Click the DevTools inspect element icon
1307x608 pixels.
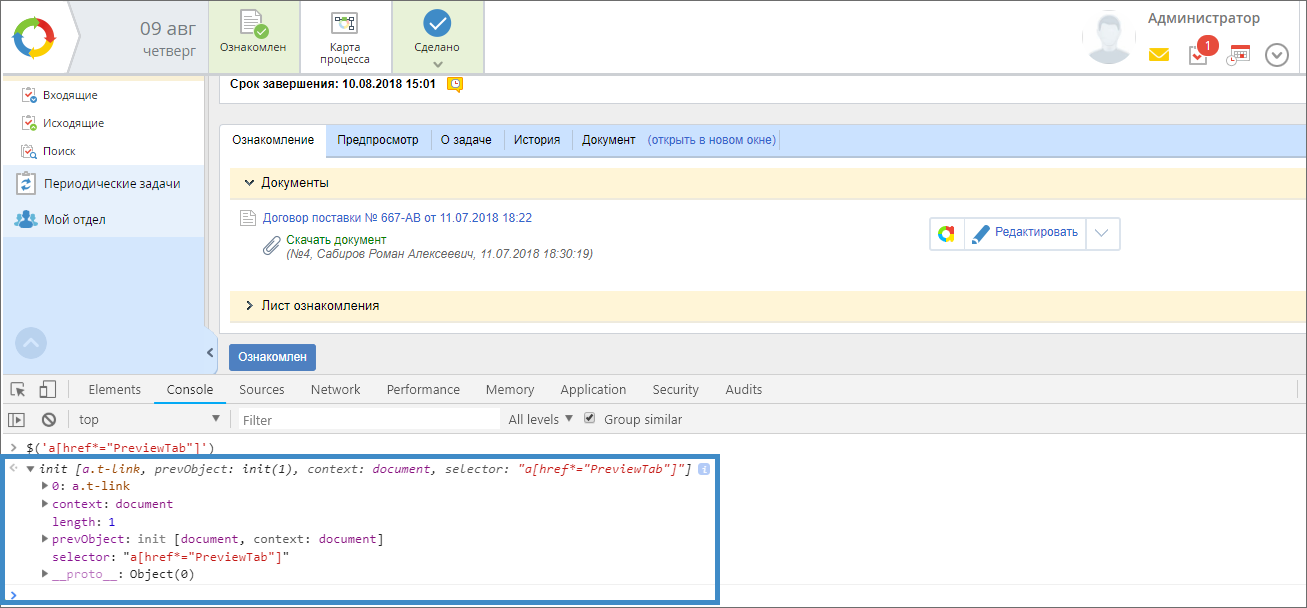coord(18,390)
